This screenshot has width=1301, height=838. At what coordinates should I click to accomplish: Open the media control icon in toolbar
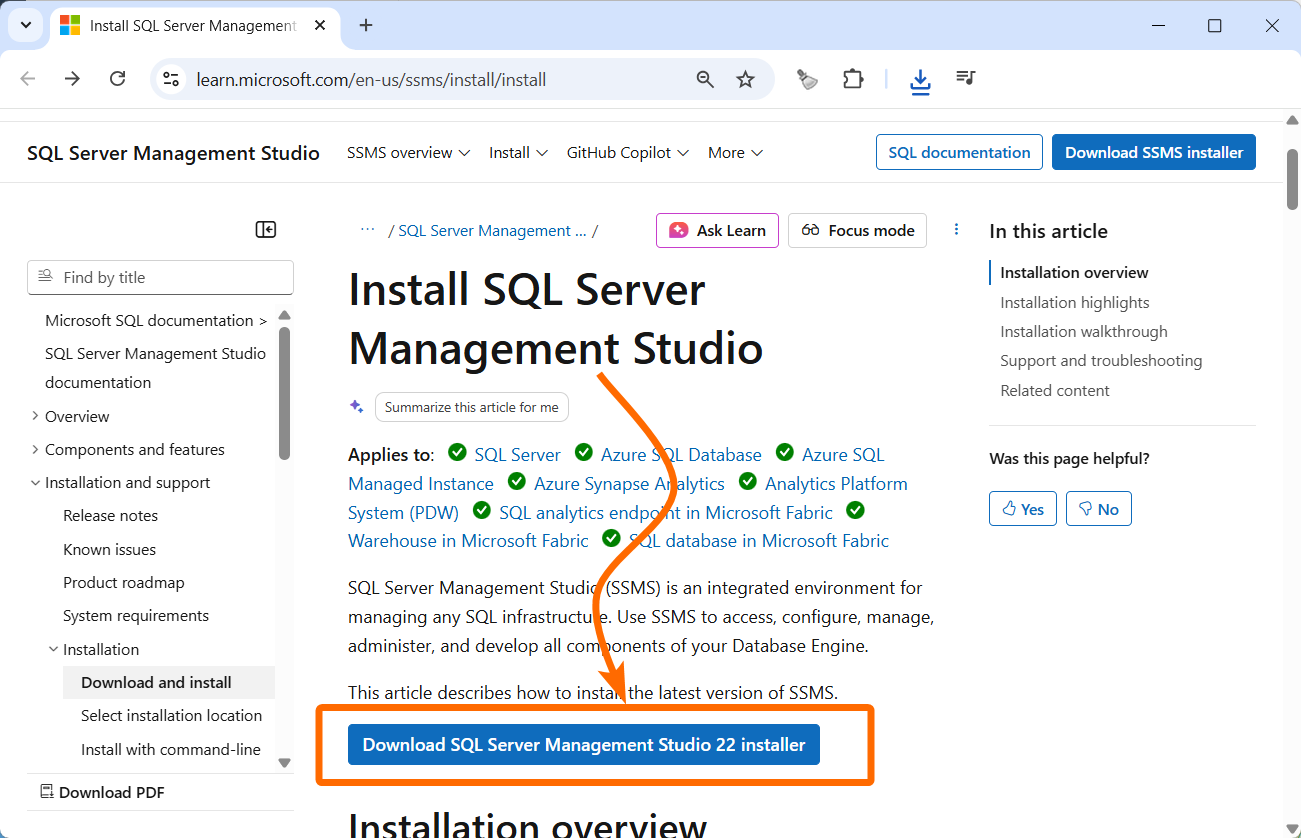(x=965, y=79)
